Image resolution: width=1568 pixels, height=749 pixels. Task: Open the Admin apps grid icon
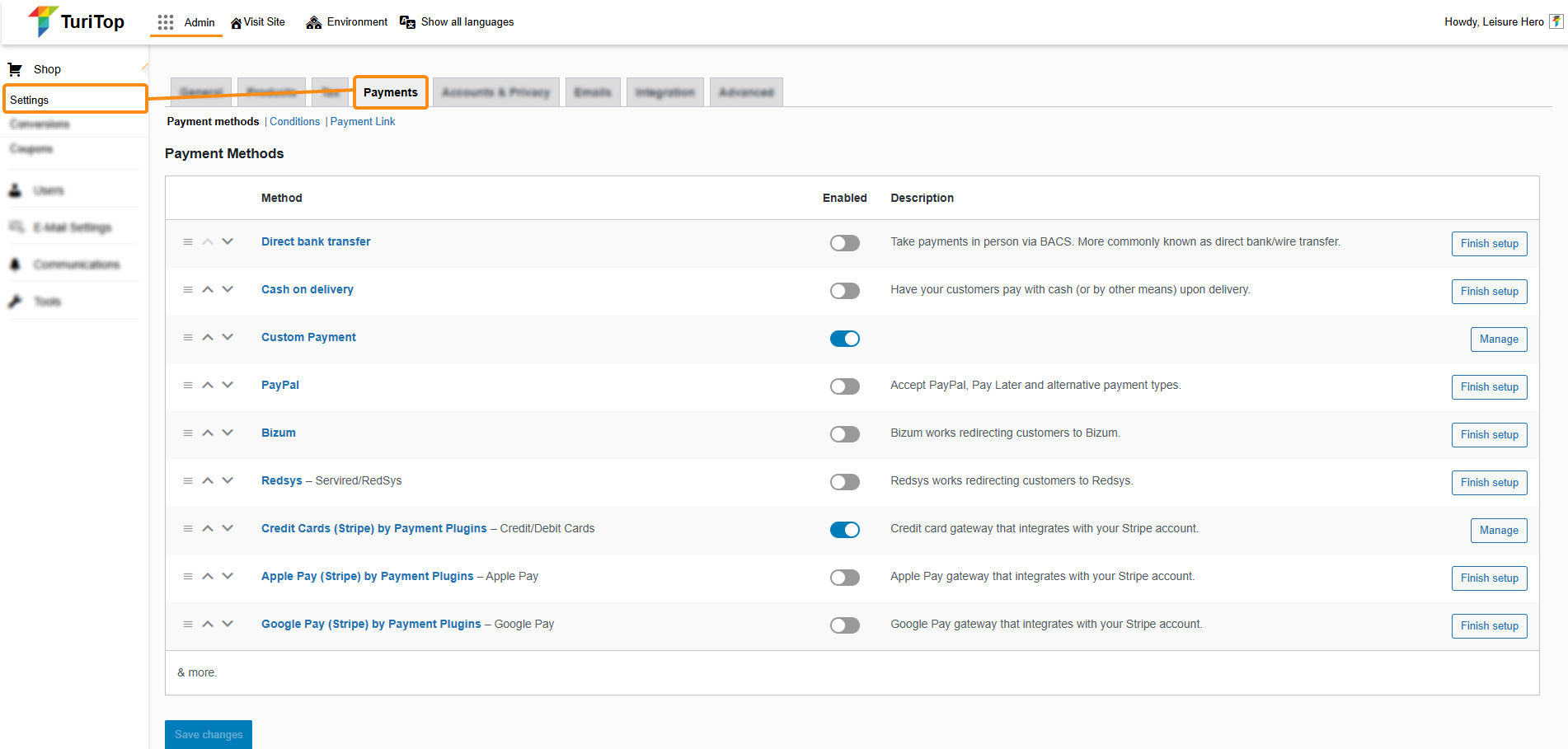coord(166,22)
